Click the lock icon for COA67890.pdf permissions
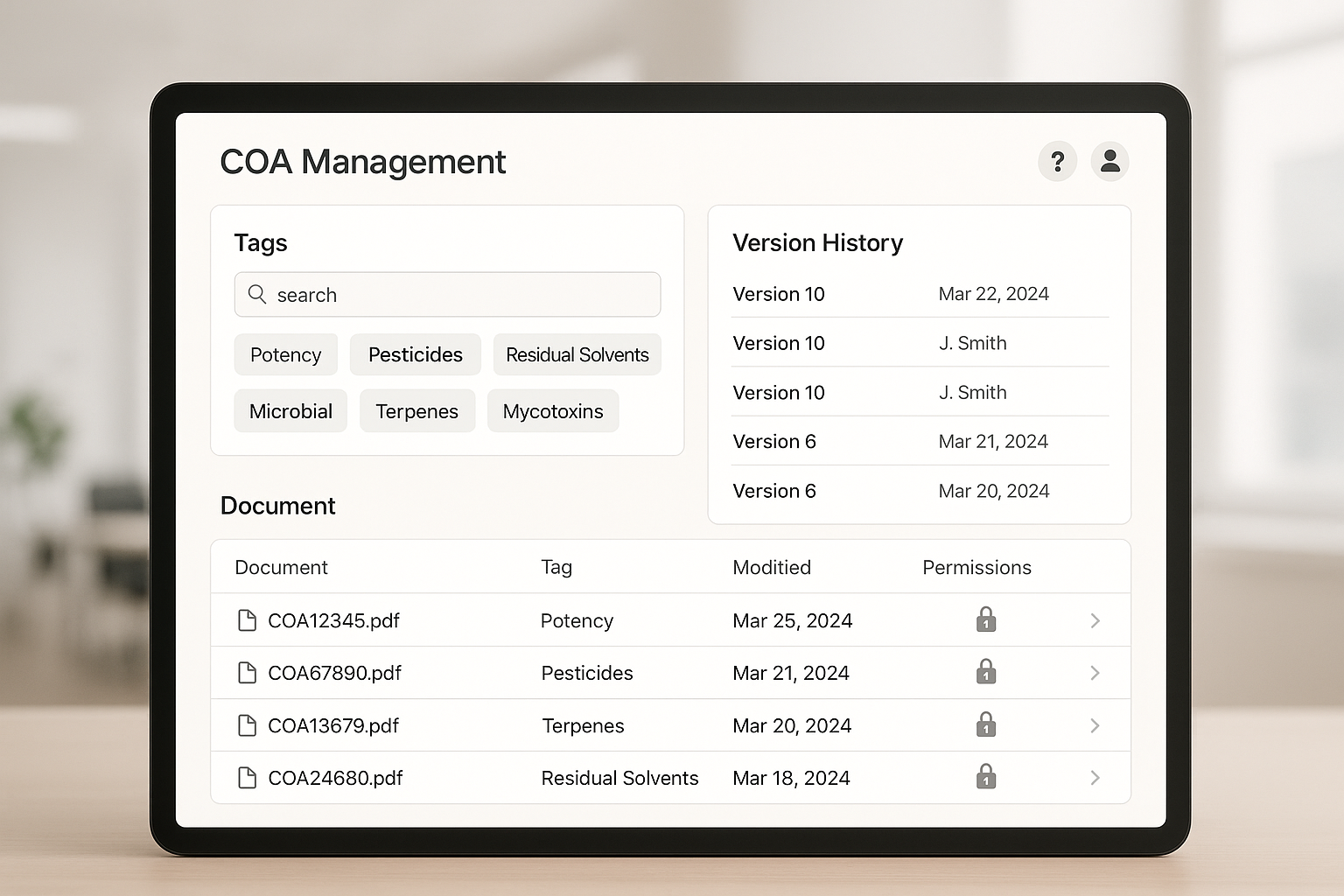This screenshot has height=896, width=1344. point(985,672)
